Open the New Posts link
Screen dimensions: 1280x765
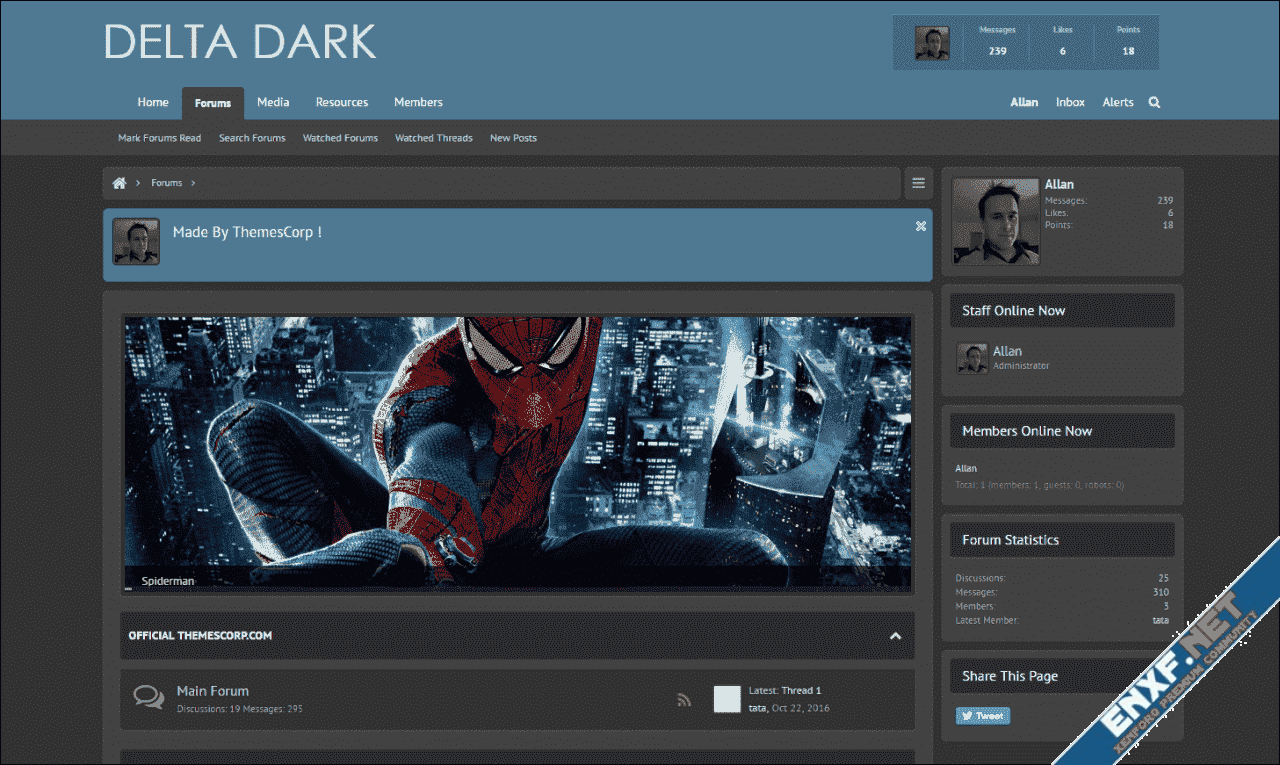(513, 138)
